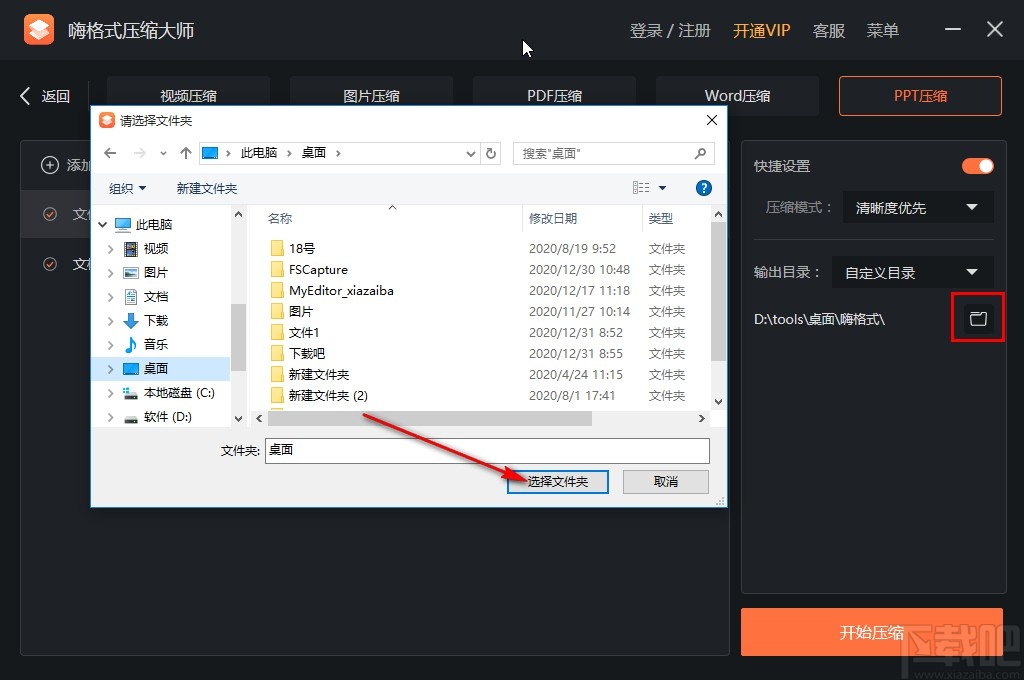Click the search magnifier icon
The width and height of the screenshot is (1024, 680).
coord(700,154)
